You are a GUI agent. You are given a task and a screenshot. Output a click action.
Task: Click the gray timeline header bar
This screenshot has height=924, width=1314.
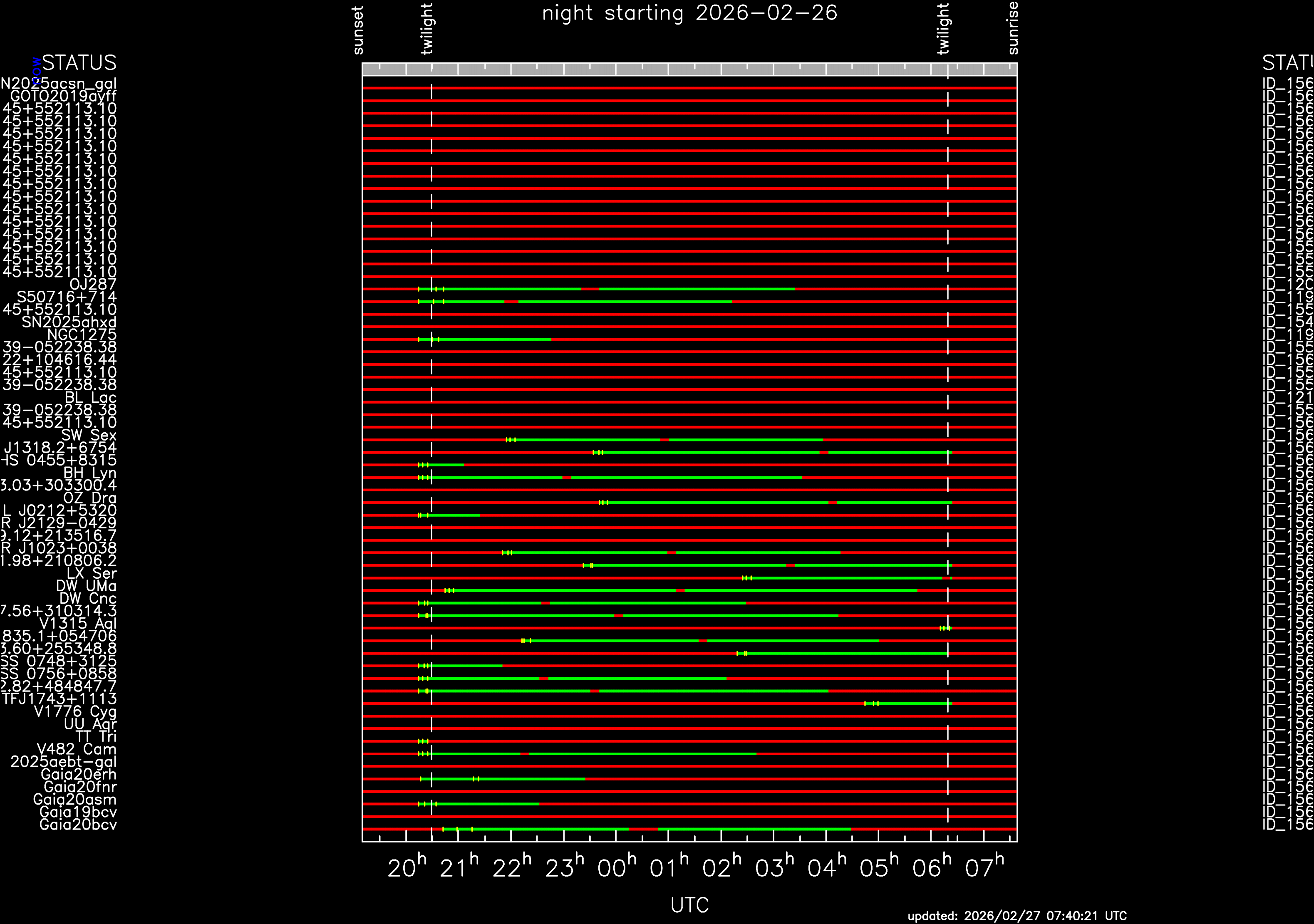689,69
